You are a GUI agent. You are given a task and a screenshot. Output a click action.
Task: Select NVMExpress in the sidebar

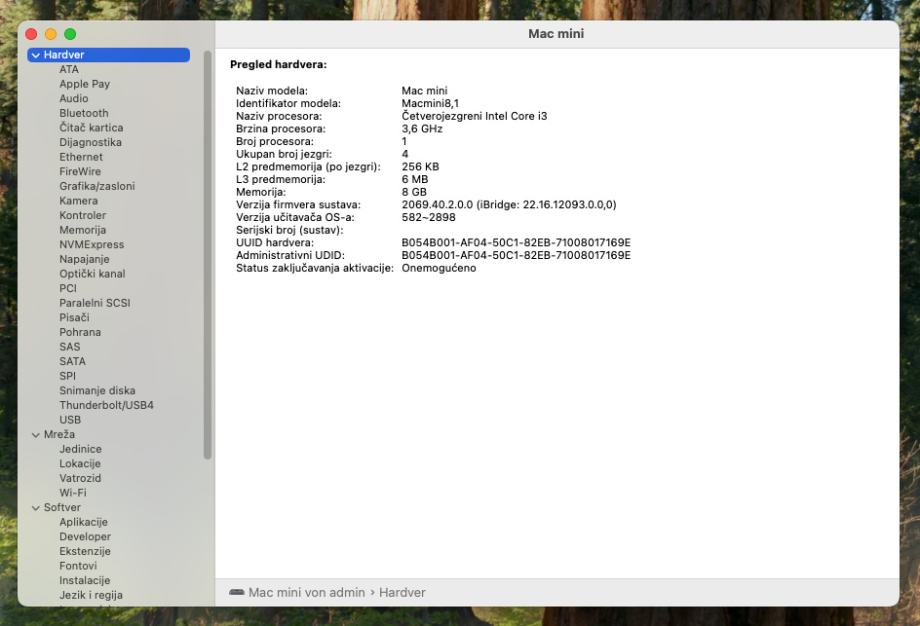point(92,245)
